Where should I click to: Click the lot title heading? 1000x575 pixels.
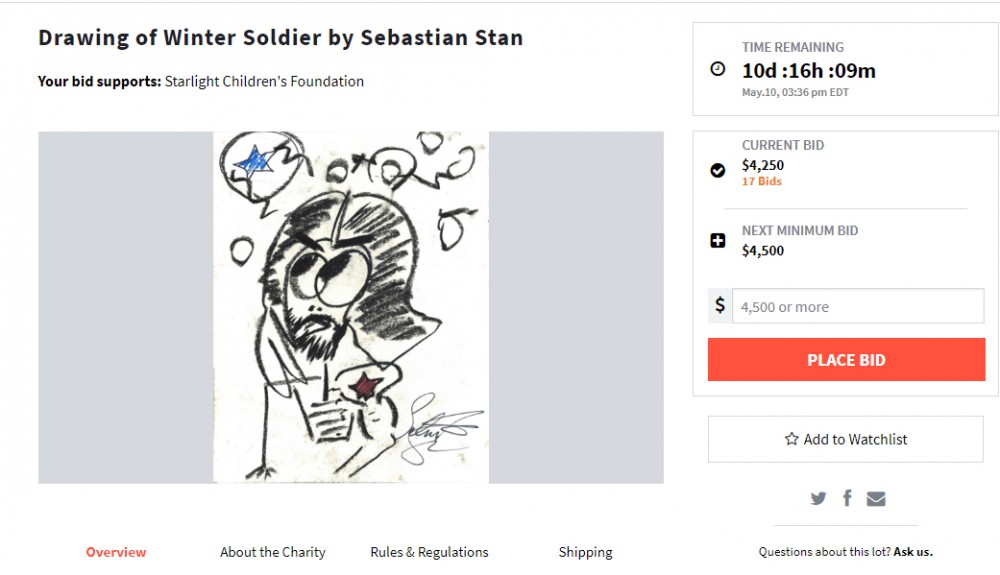pos(280,38)
